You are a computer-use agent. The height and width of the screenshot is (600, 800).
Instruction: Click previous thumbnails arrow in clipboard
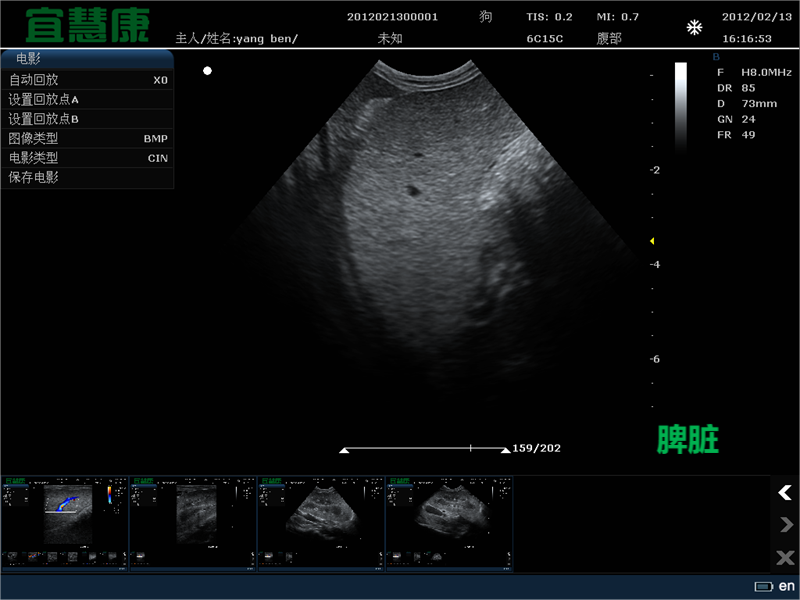(785, 492)
